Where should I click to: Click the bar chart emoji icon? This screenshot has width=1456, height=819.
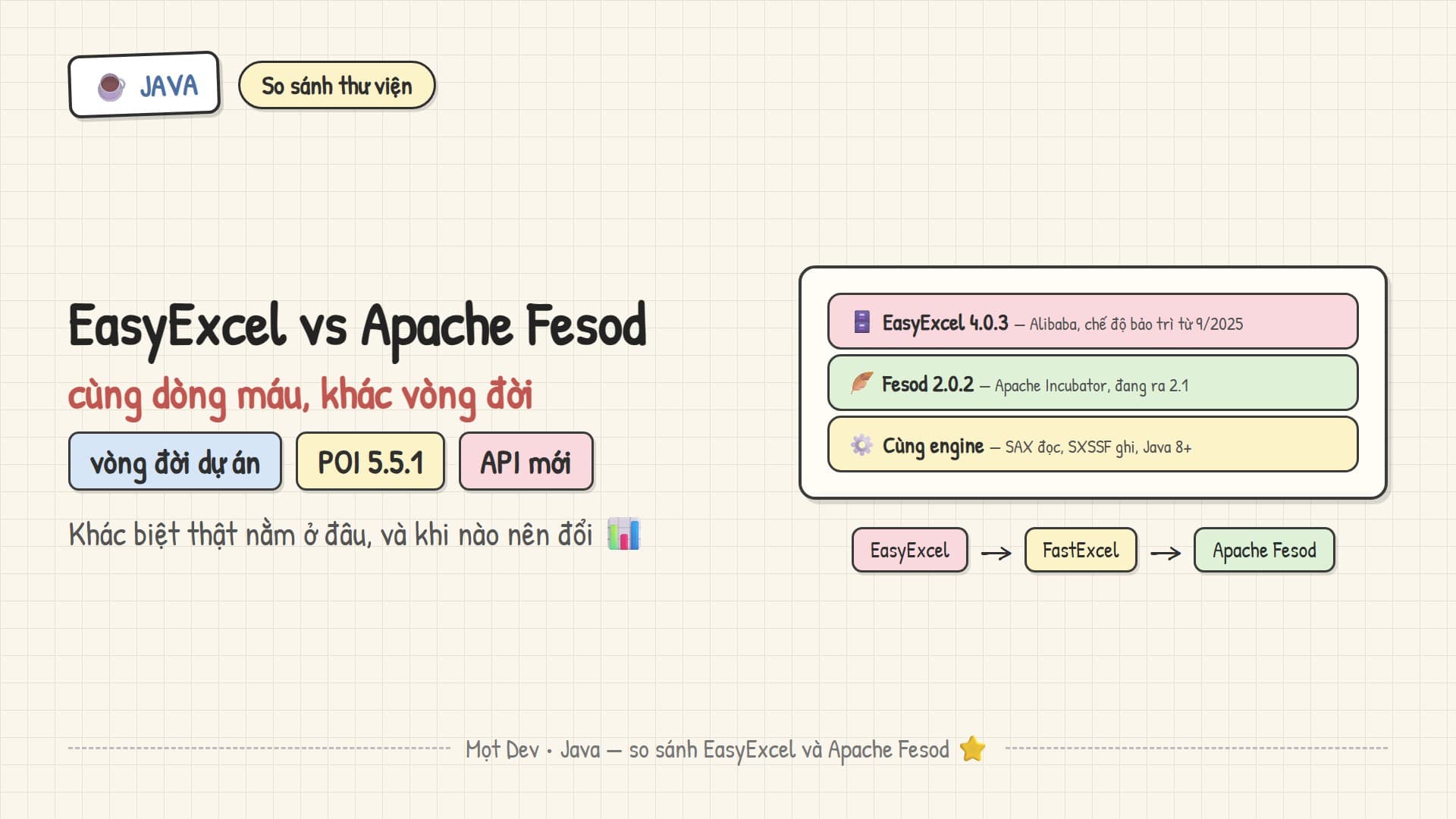pyautogui.click(x=623, y=534)
